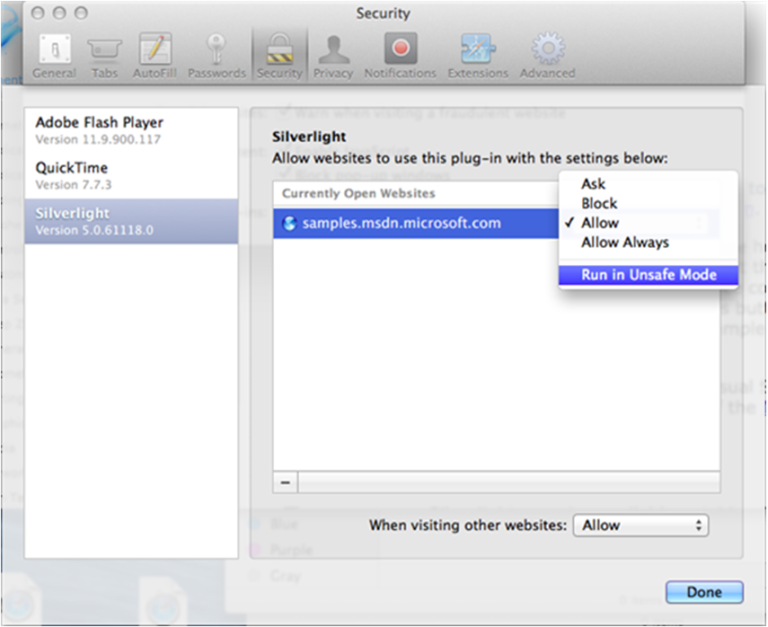Select QuickTime plug-in in list
Viewport: 768px width, 627px height.
coord(131,176)
